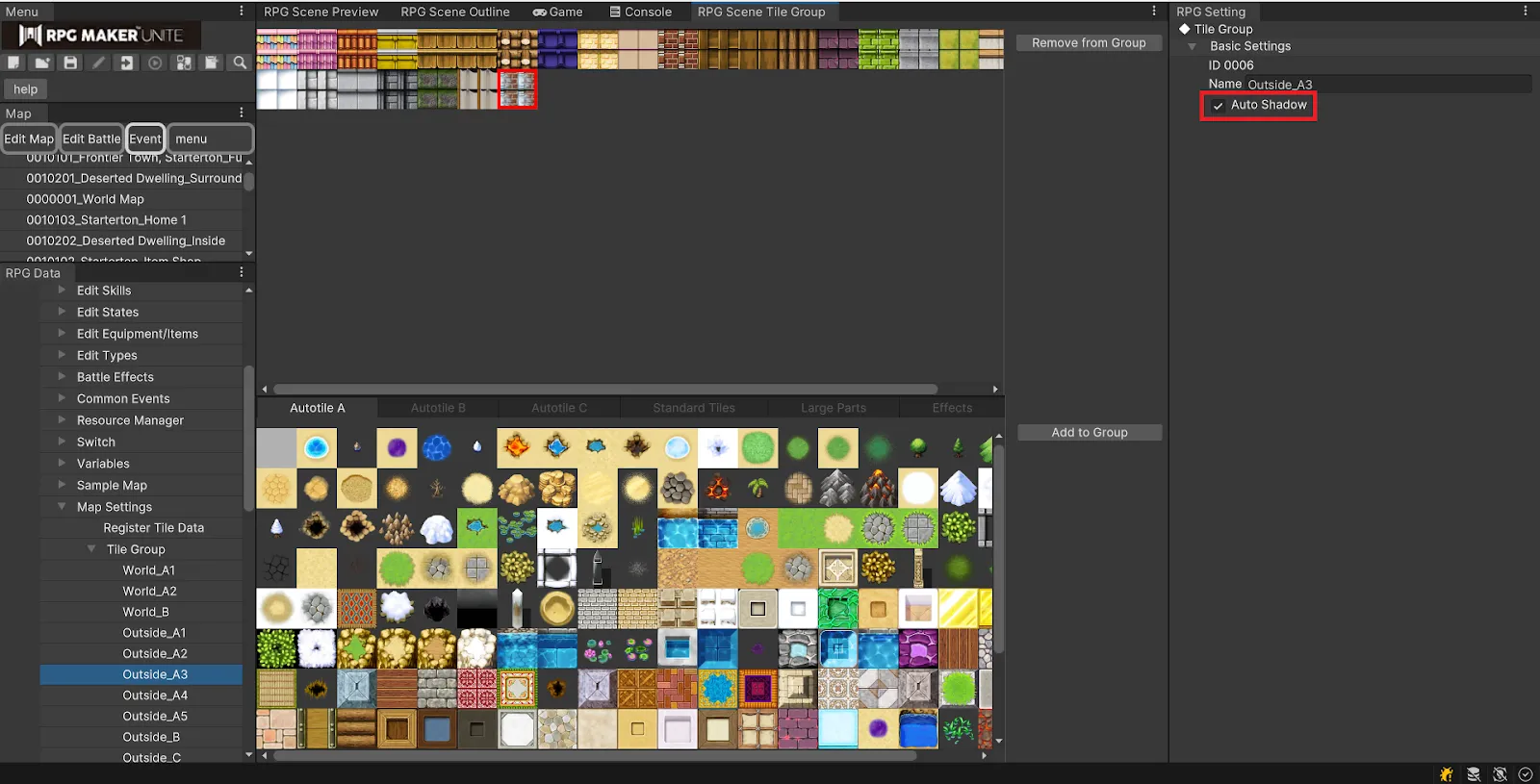Switch to the Console tab

coord(641,12)
